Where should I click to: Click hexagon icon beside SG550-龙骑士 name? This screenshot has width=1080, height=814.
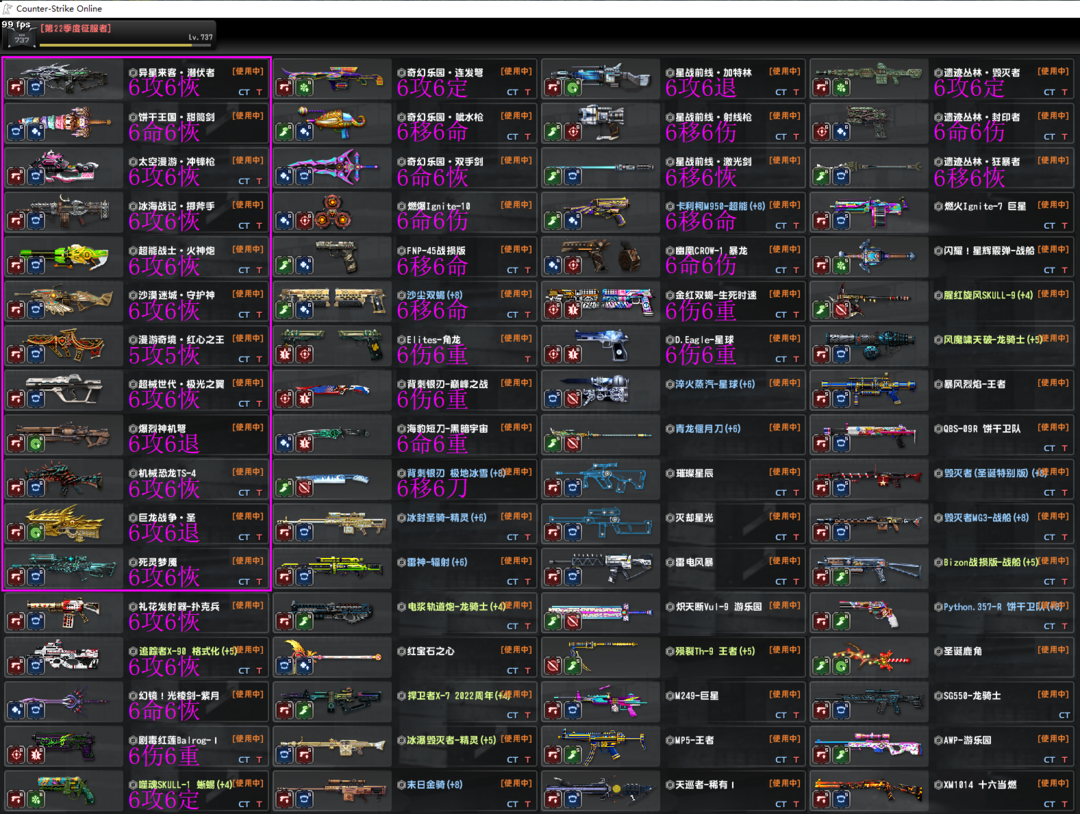tap(938, 696)
